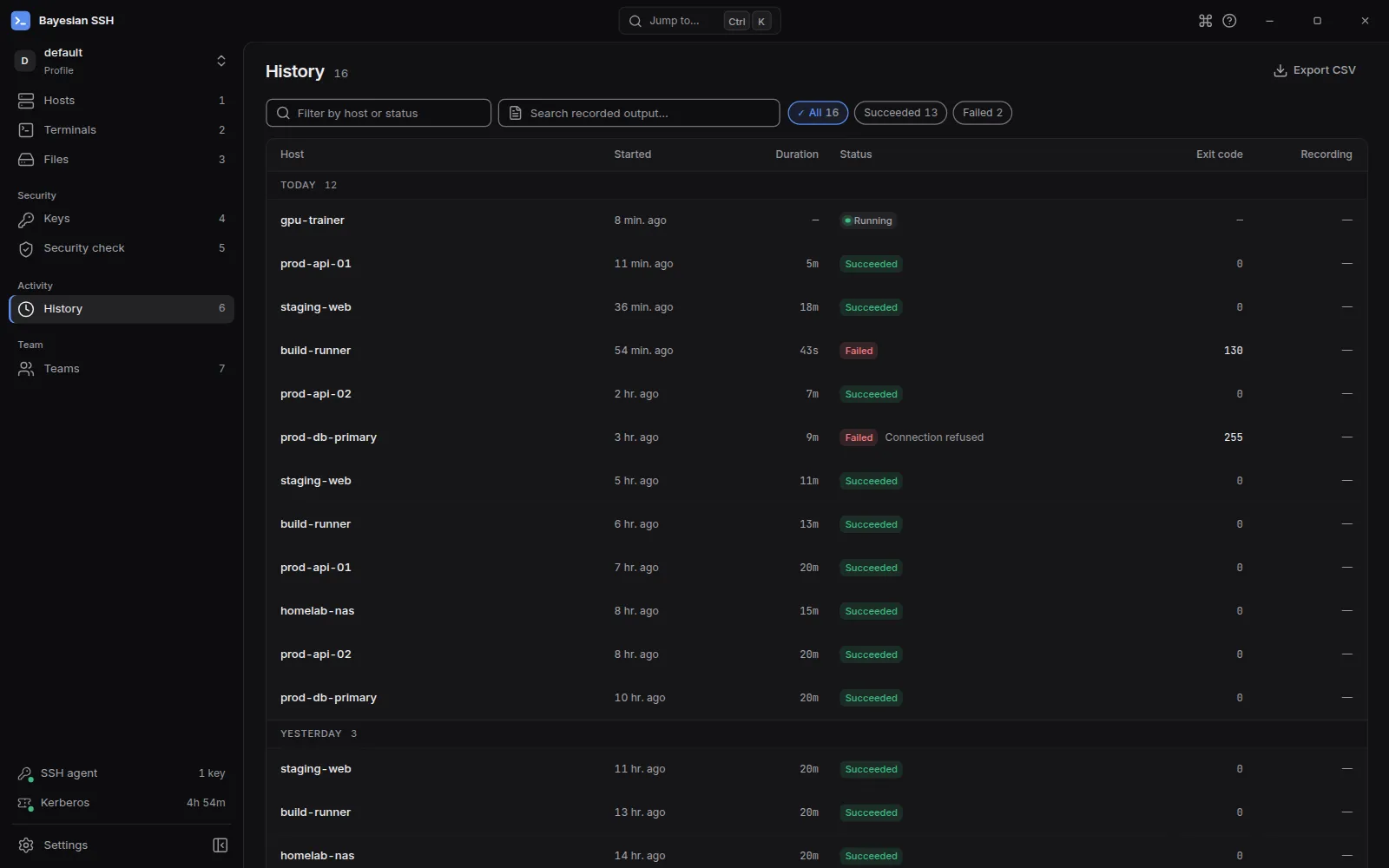
Task: Open Hosts section in sidebar
Action: click(122, 101)
